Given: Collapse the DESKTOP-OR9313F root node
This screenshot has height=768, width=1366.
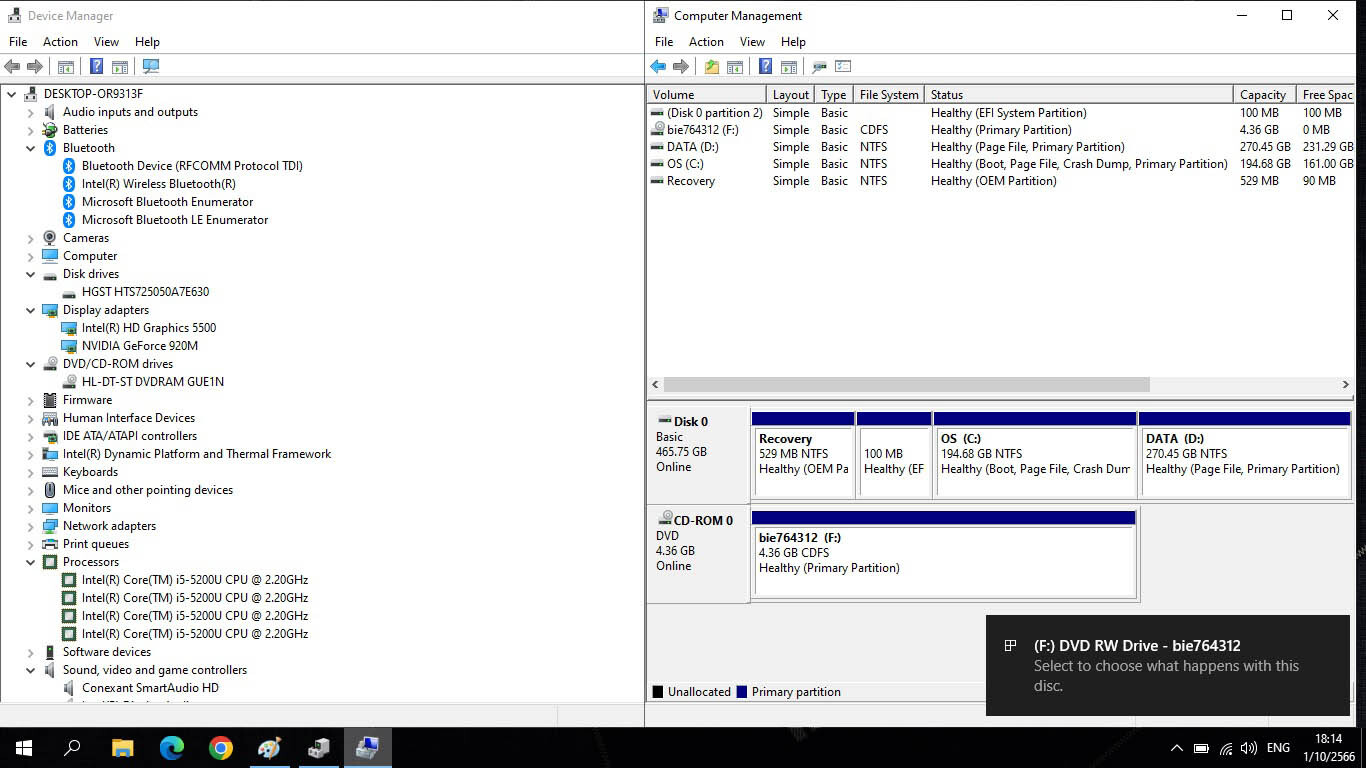Looking at the screenshot, I should (x=11, y=94).
